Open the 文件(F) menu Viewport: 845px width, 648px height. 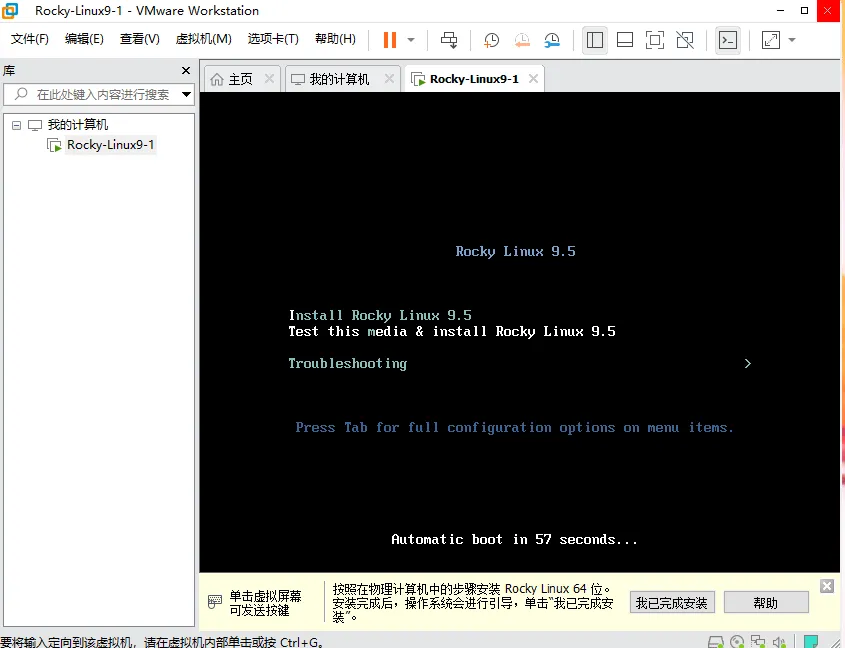pos(30,39)
